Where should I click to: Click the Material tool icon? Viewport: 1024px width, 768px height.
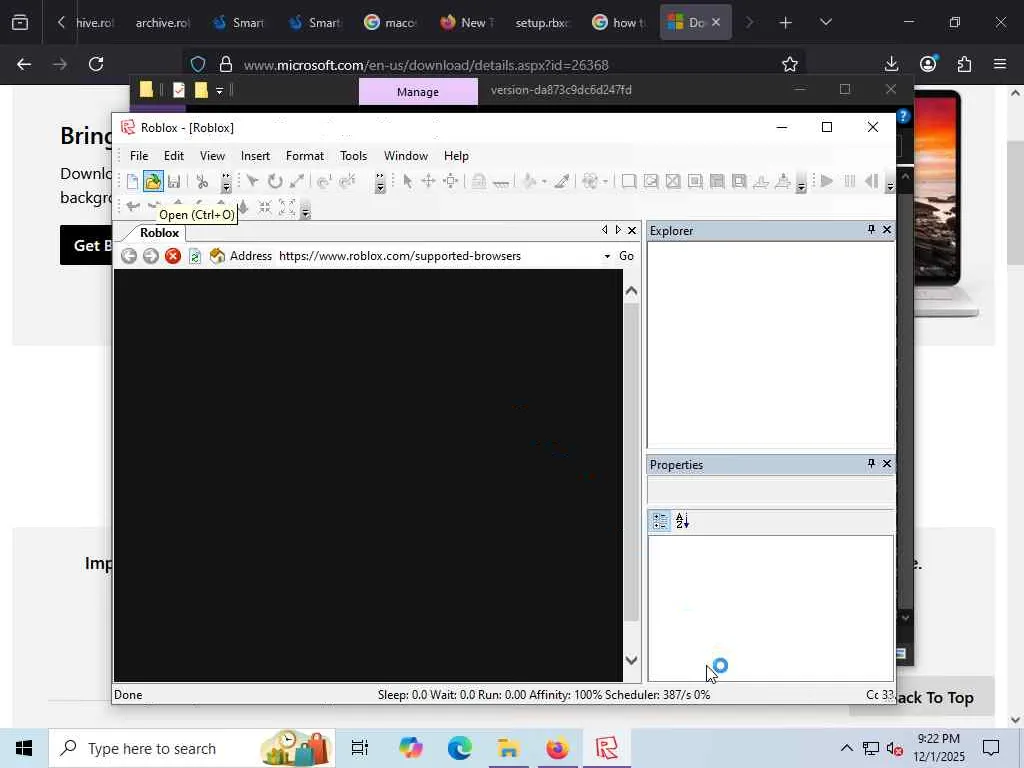click(x=590, y=182)
